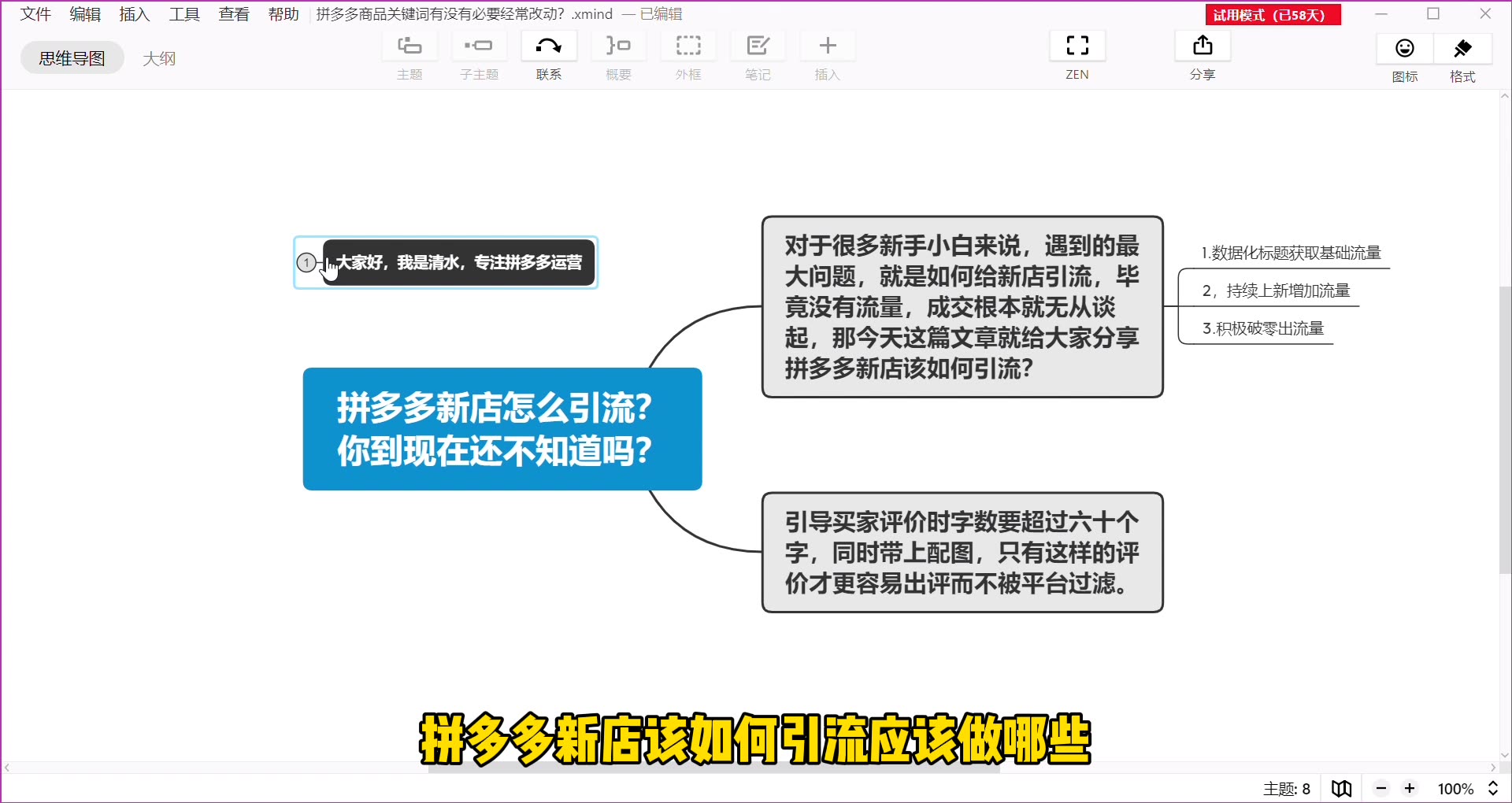The width and height of the screenshot is (1512, 803).
Task: Click the vertical scrollbar thumb
Action: point(1505,430)
